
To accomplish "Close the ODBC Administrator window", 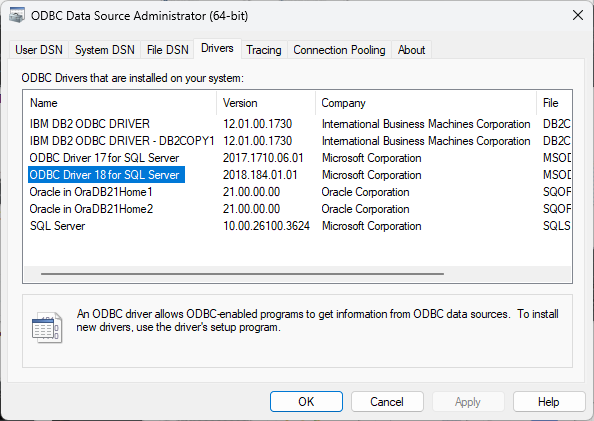I will (578, 16).
